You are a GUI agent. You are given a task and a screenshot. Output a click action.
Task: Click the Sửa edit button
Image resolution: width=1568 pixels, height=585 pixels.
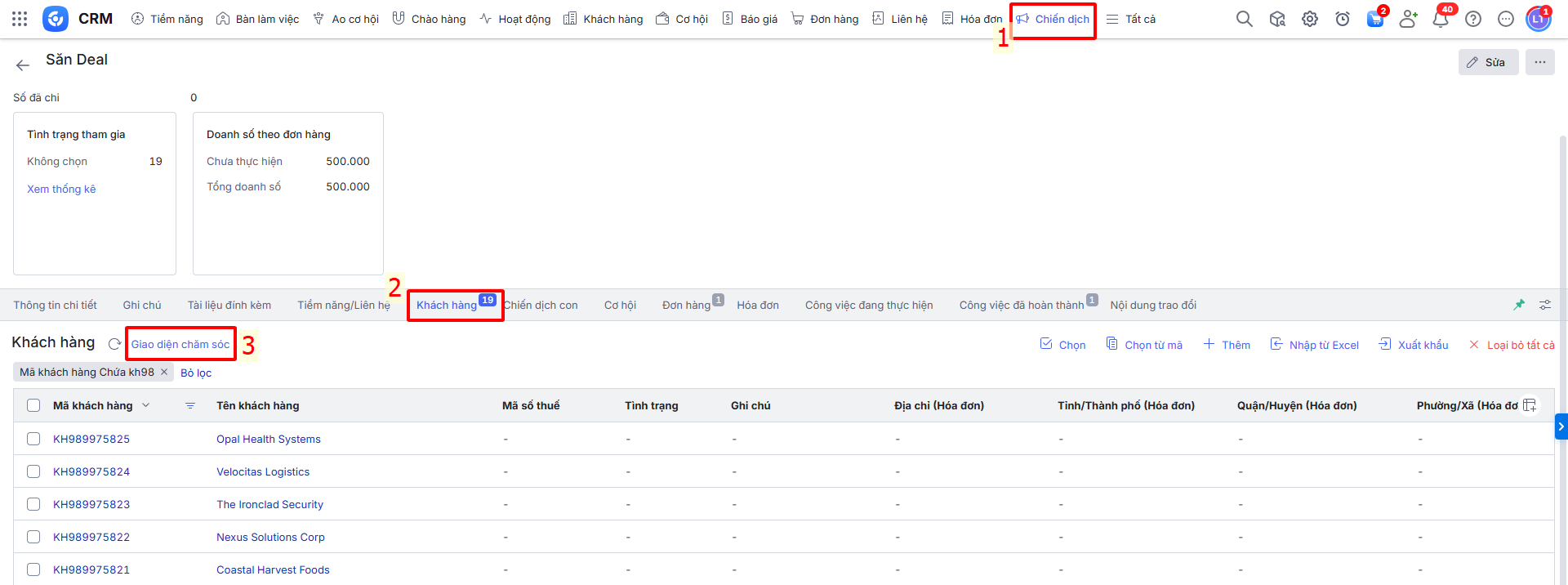tap(1487, 62)
